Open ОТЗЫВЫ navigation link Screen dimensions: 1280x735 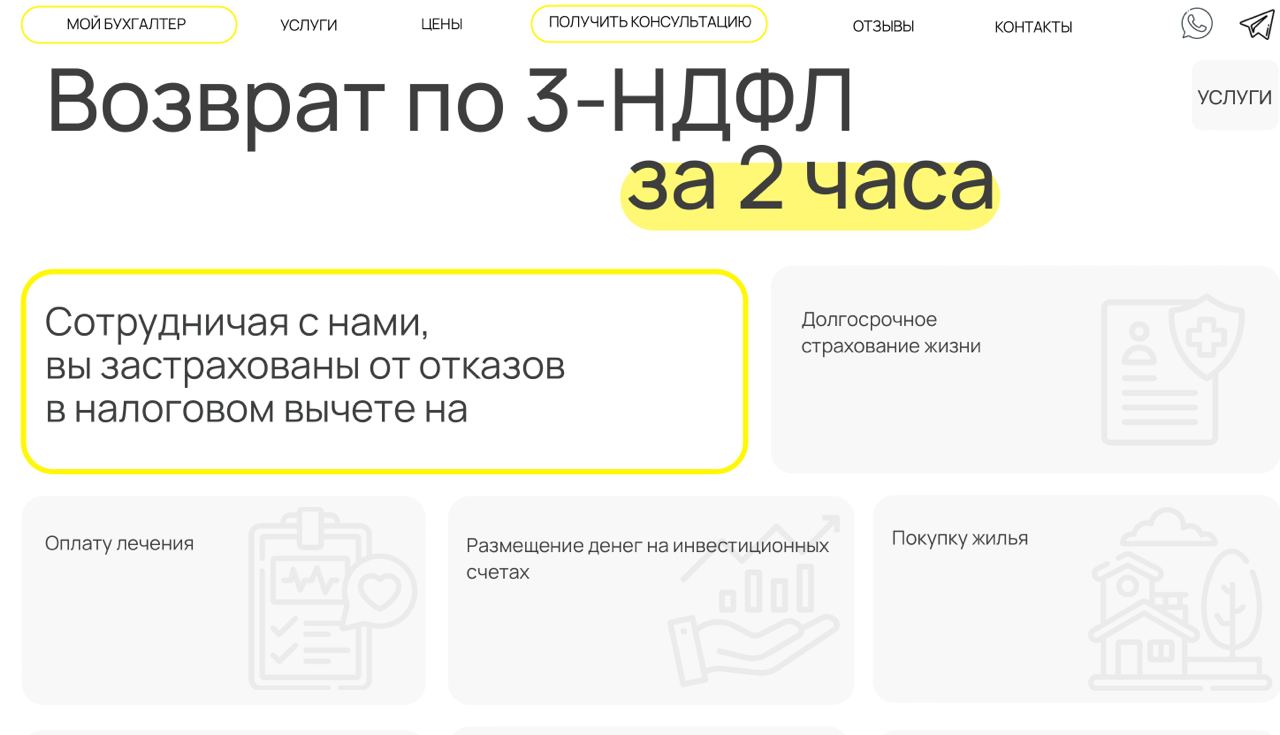(883, 27)
